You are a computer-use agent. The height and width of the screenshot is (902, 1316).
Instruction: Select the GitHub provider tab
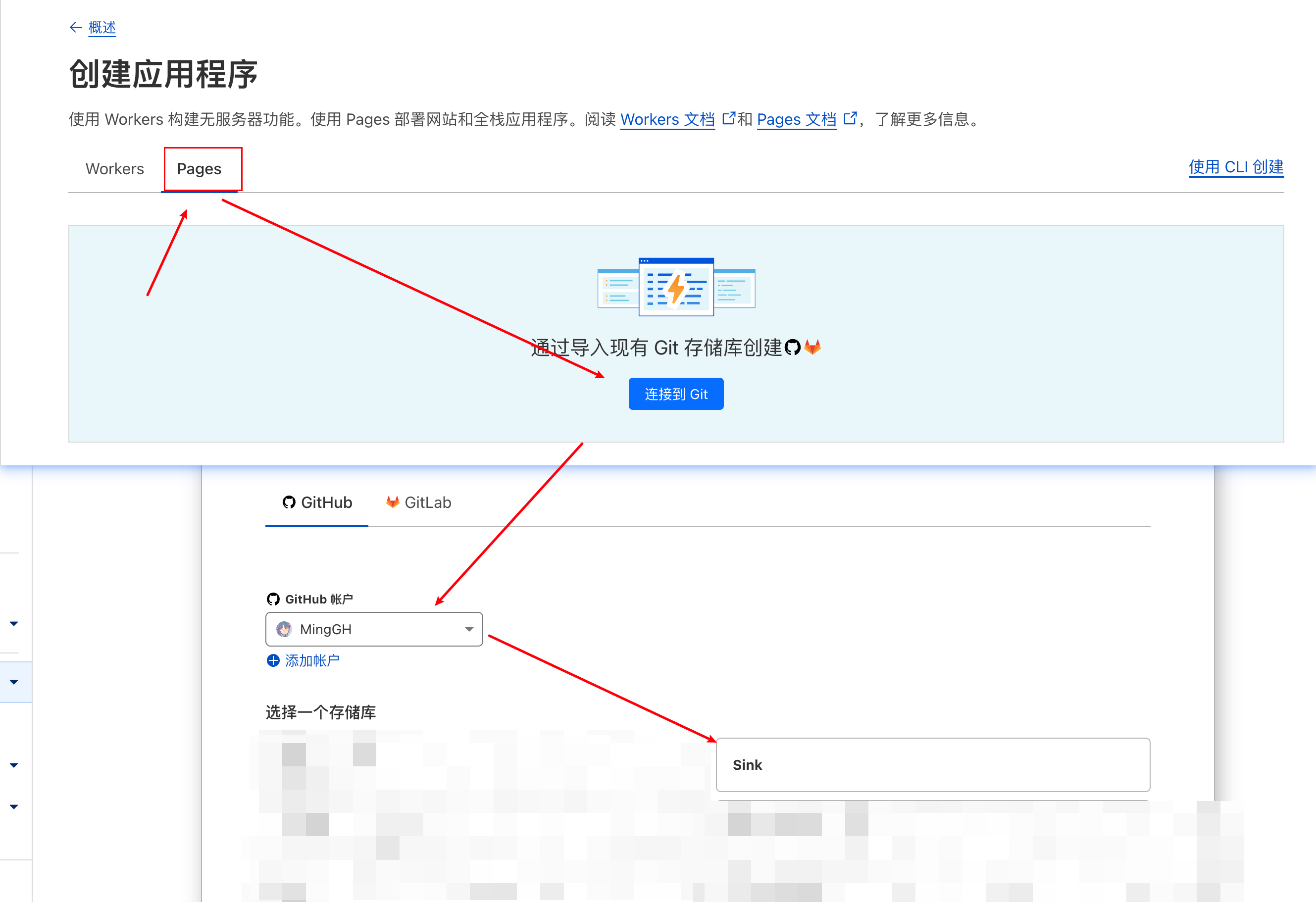pos(317,502)
